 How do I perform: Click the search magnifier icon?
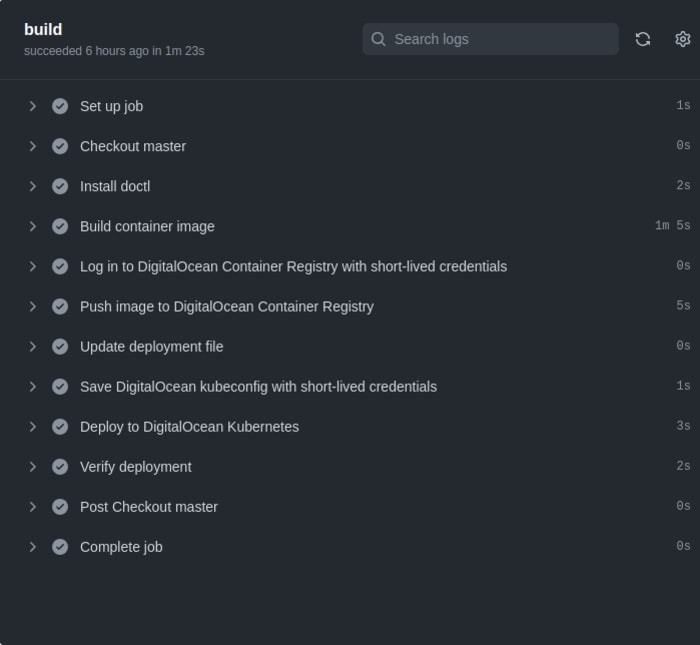coord(379,39)
